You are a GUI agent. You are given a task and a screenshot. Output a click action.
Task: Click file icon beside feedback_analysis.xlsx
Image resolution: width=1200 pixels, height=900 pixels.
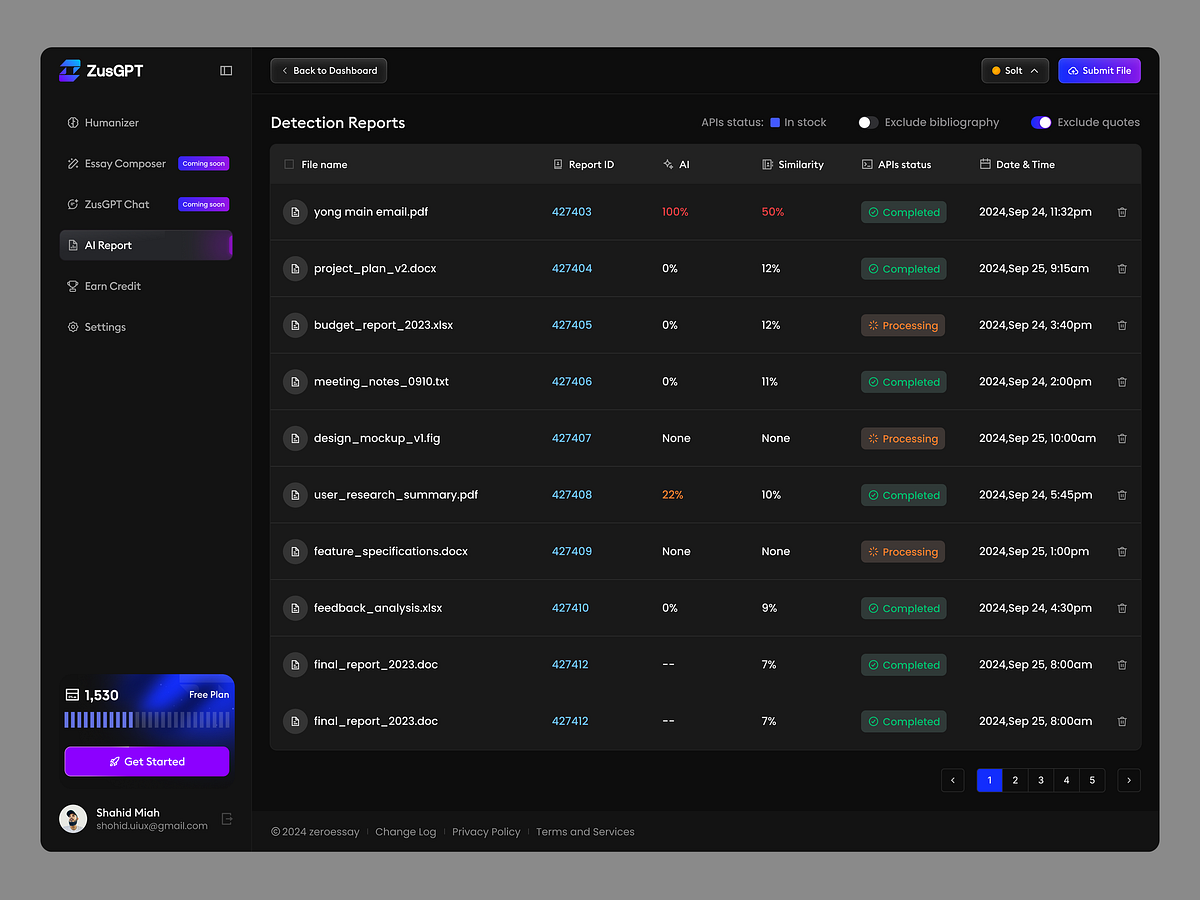[x=295, y=608]
